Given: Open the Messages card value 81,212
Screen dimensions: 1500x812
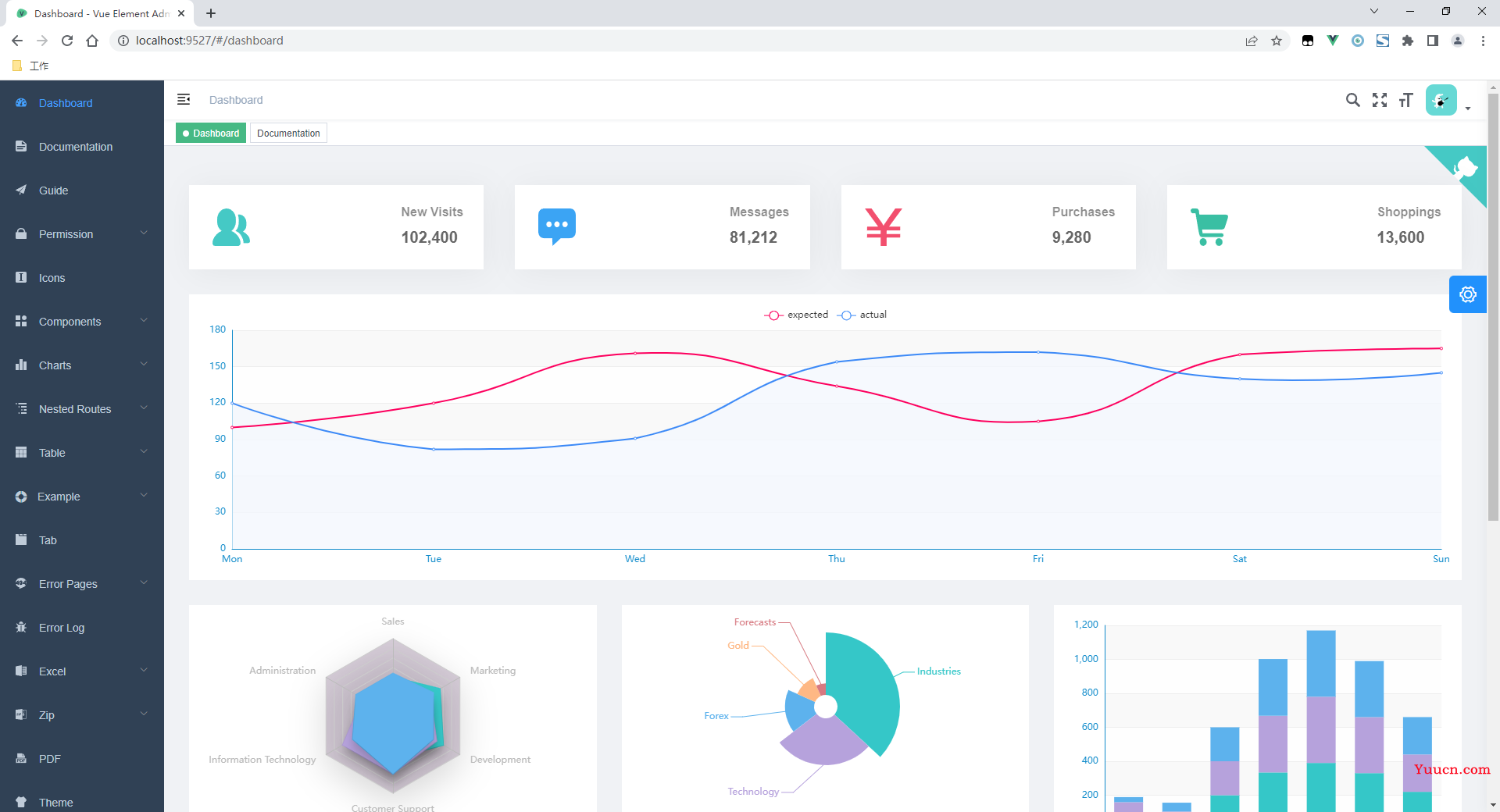Looking at the screenshot, I should pyautogui.click(x=753, y=237).
